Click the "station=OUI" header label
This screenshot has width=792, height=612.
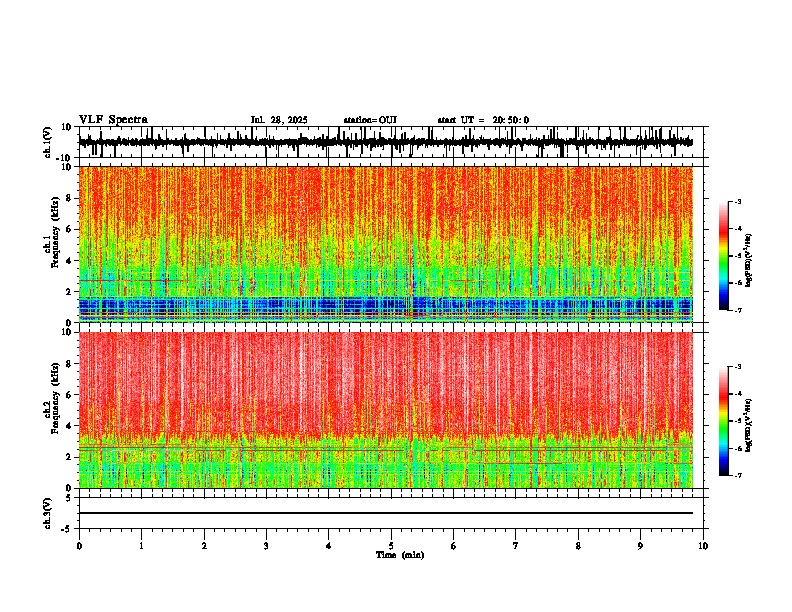[x=370, y=120]
